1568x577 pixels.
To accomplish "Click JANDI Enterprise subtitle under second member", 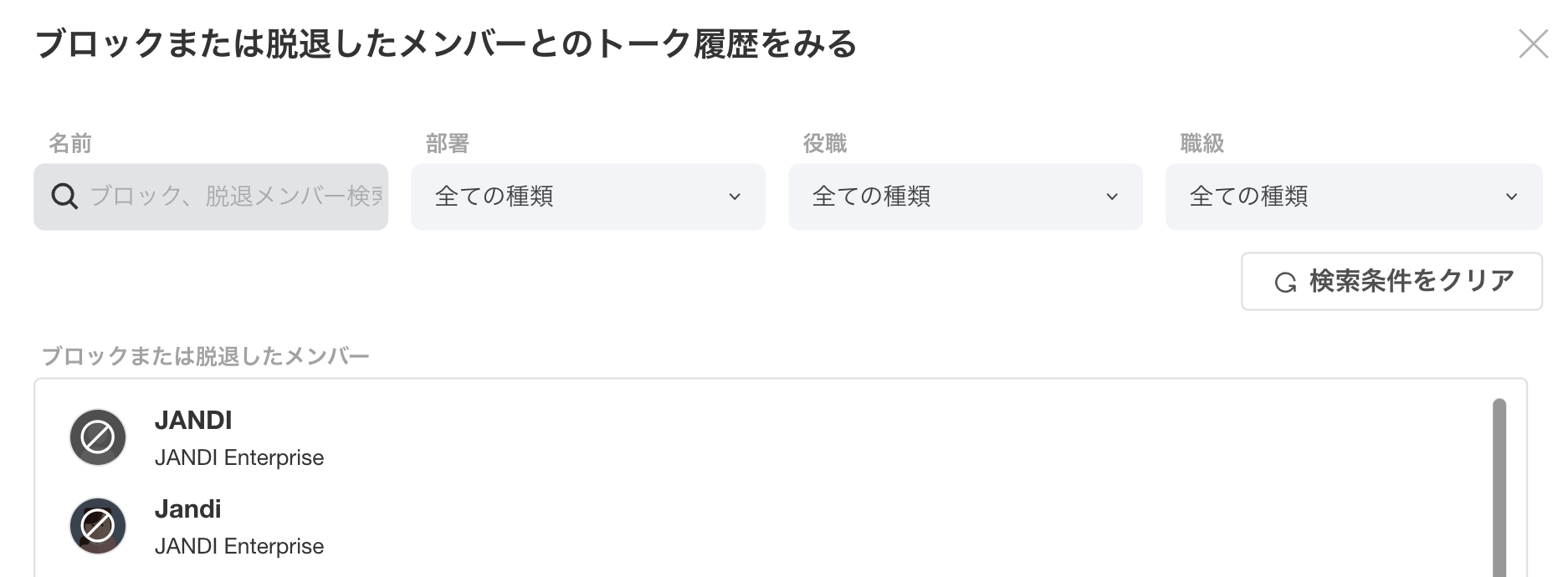I will click(x=239, y=546).
